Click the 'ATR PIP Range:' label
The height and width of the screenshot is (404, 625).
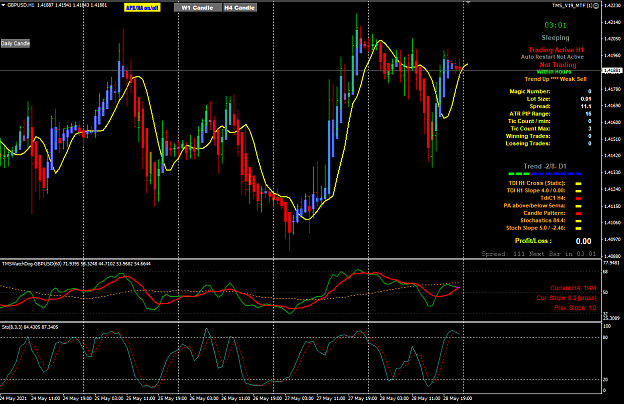pyautogui.click(x=530, y=114)
